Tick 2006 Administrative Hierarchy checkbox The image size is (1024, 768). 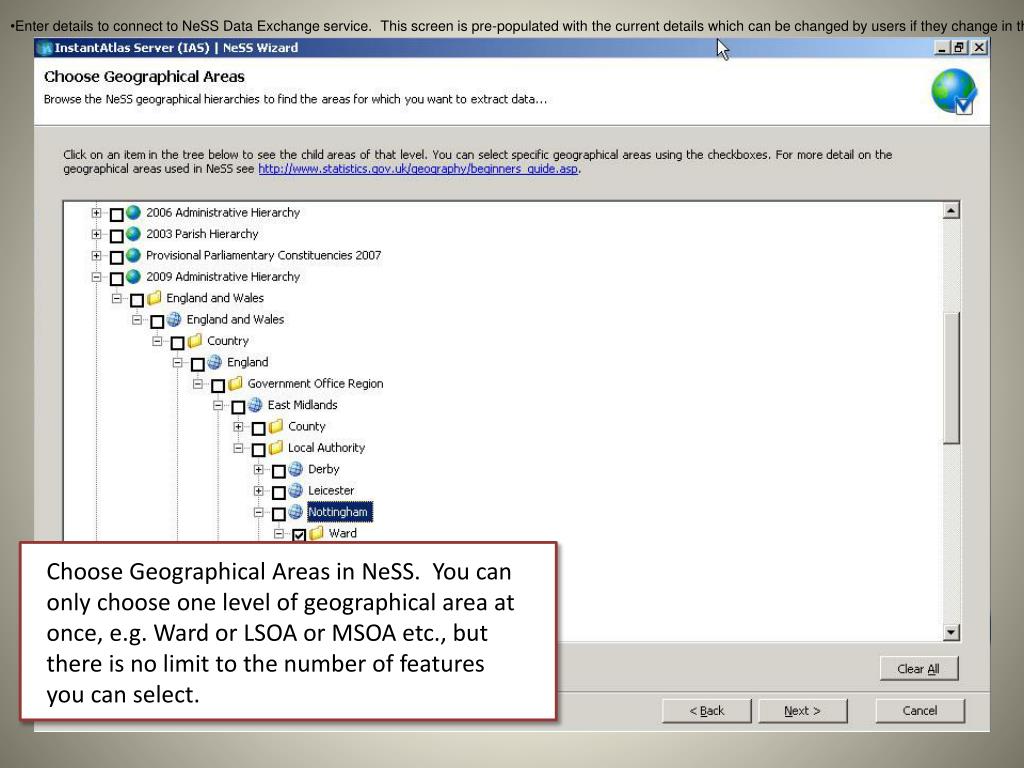(117, 214)
